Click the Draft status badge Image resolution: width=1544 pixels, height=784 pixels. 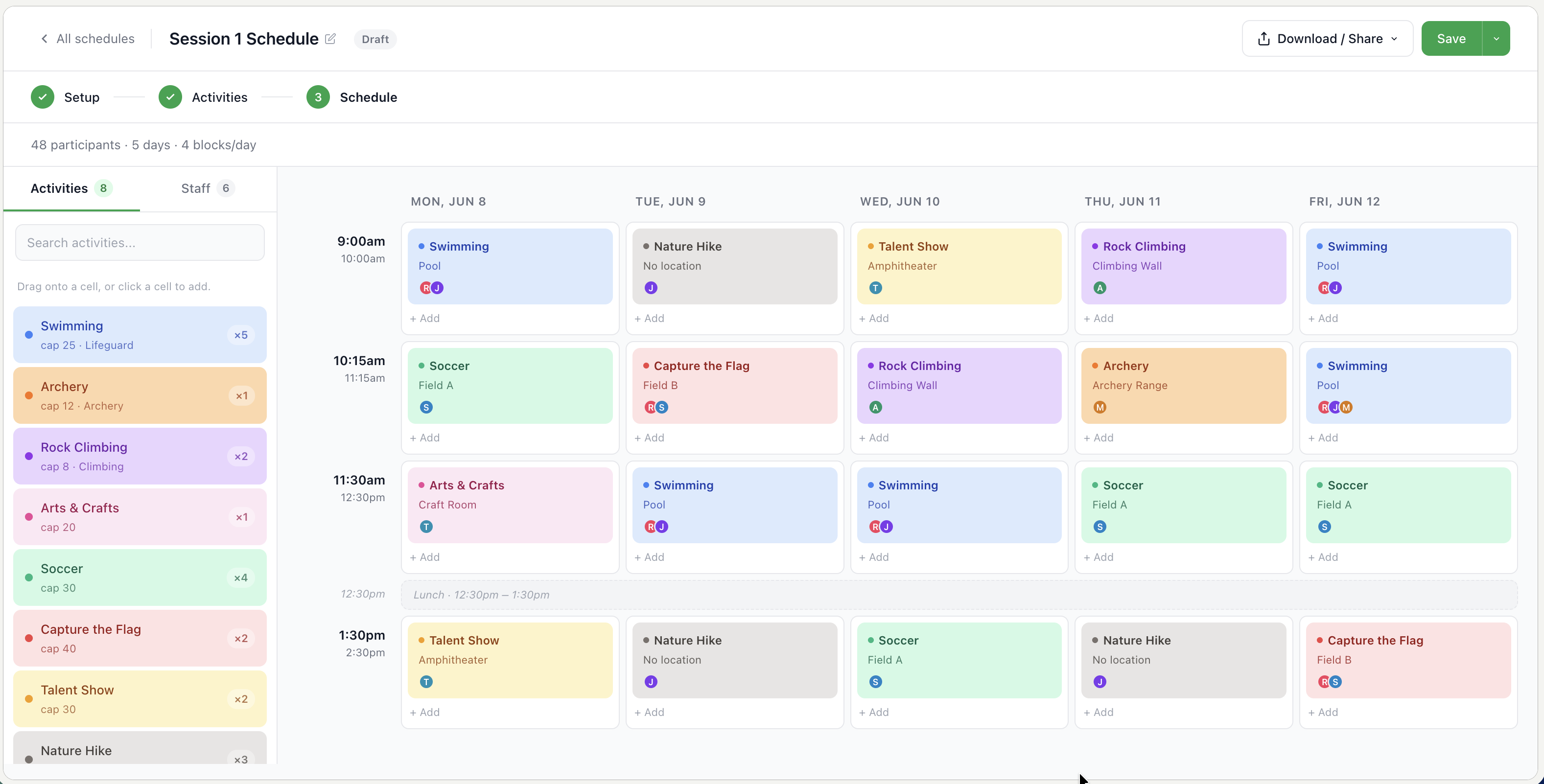375,40
